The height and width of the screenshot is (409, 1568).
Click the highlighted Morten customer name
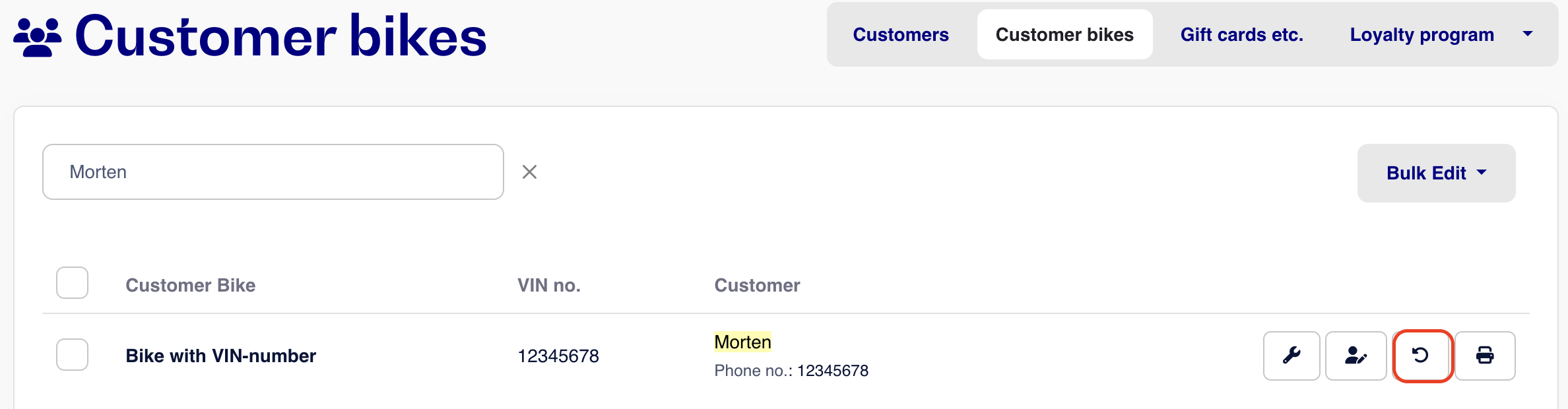pos(742,342)
